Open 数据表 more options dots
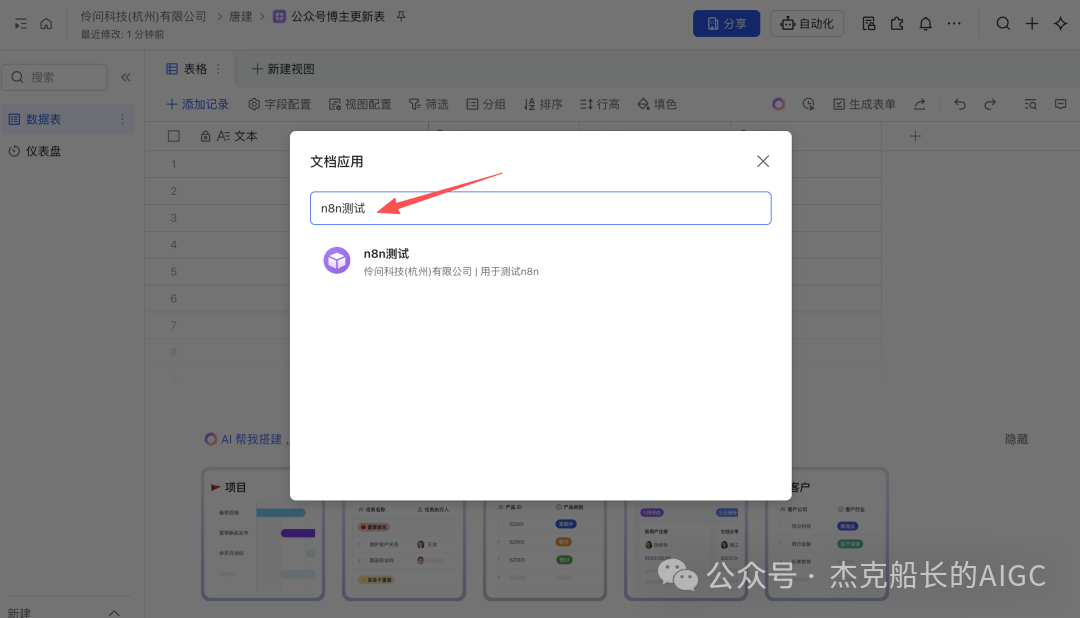The image size is (1080, 618). (x=123, y=119)
